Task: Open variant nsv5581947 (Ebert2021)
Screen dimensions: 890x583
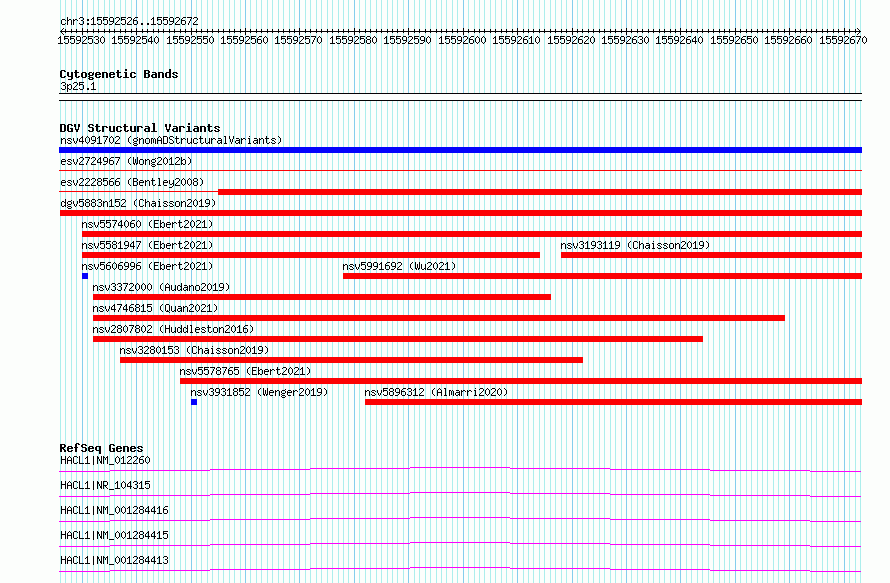Action: tap(147, 245)
